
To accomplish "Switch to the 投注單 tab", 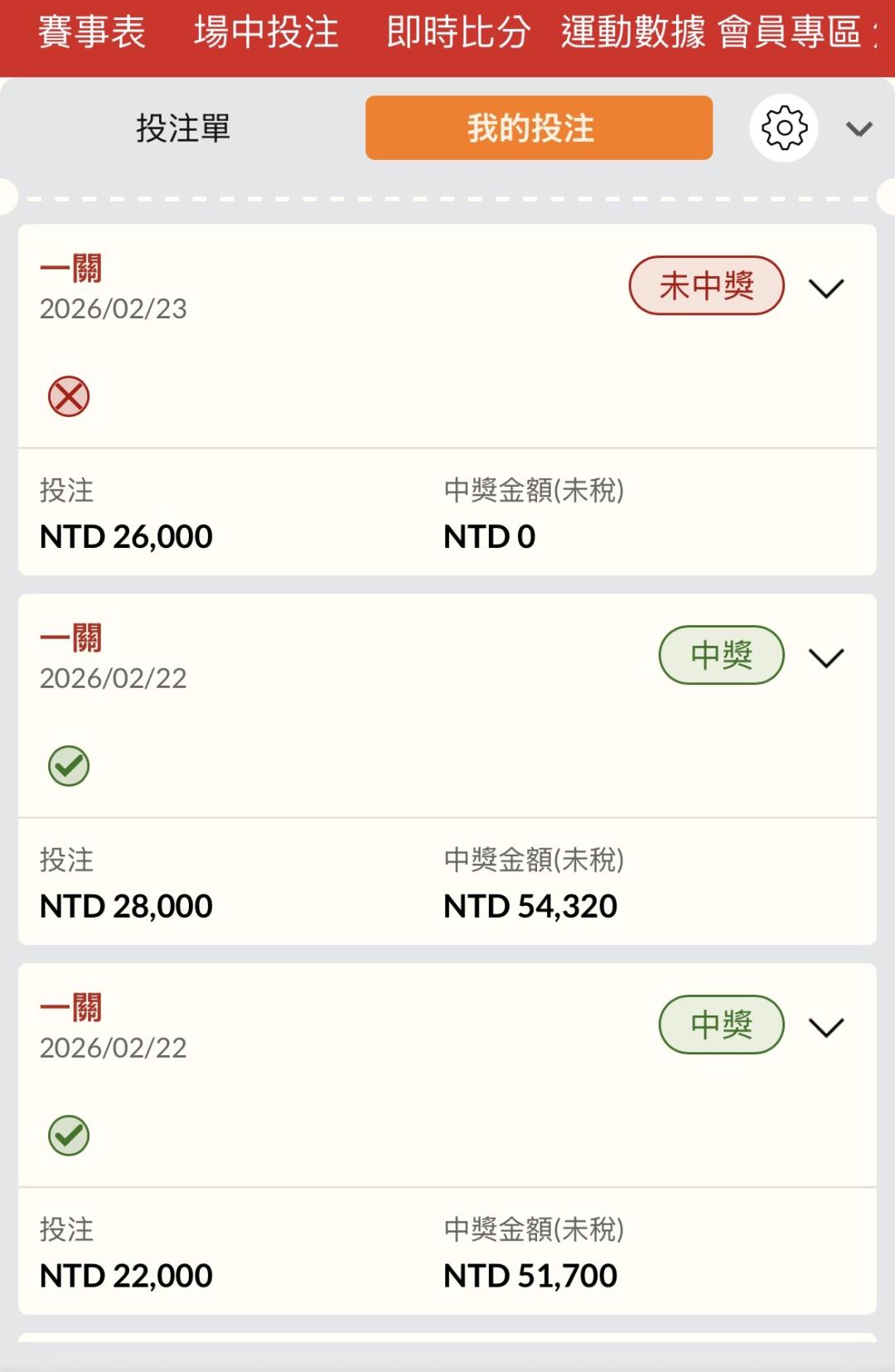I will 183,128.
